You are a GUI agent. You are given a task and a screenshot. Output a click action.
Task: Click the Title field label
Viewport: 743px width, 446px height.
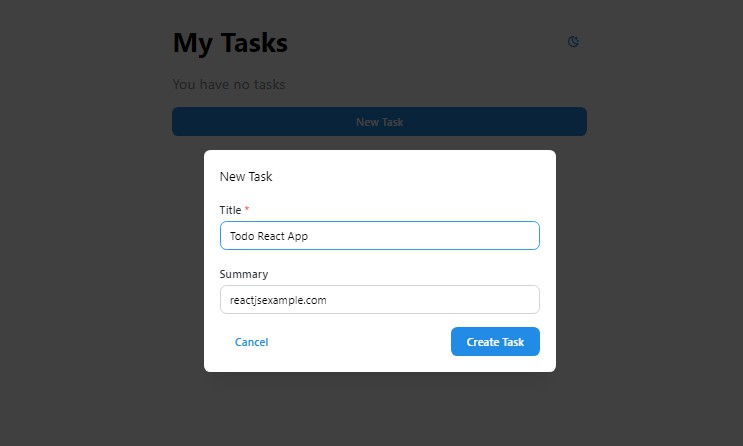click(x=230, y=210)
